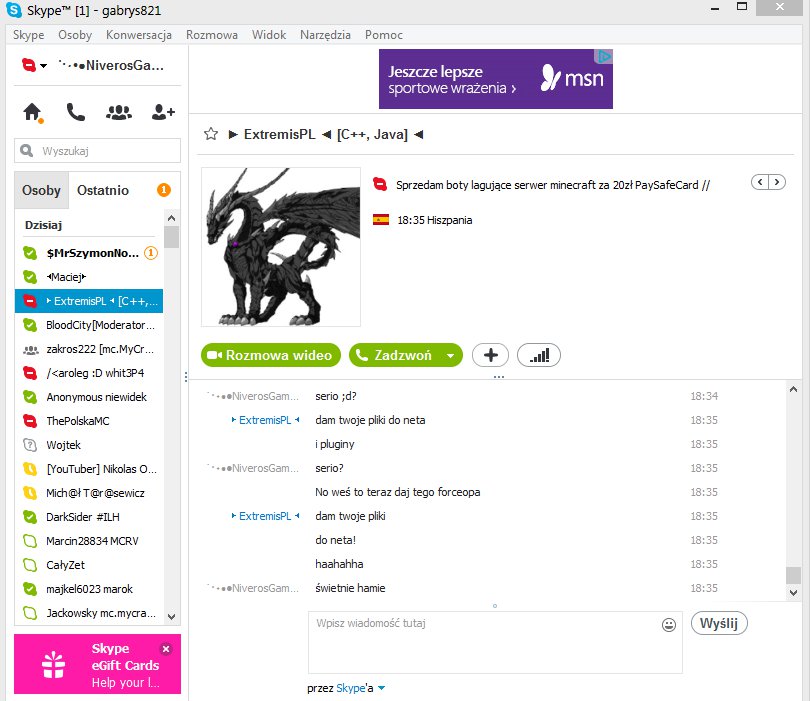810x701 pixels.
Task: Select group zakros222 [mc.MyCr...
Action: point(89,349)
